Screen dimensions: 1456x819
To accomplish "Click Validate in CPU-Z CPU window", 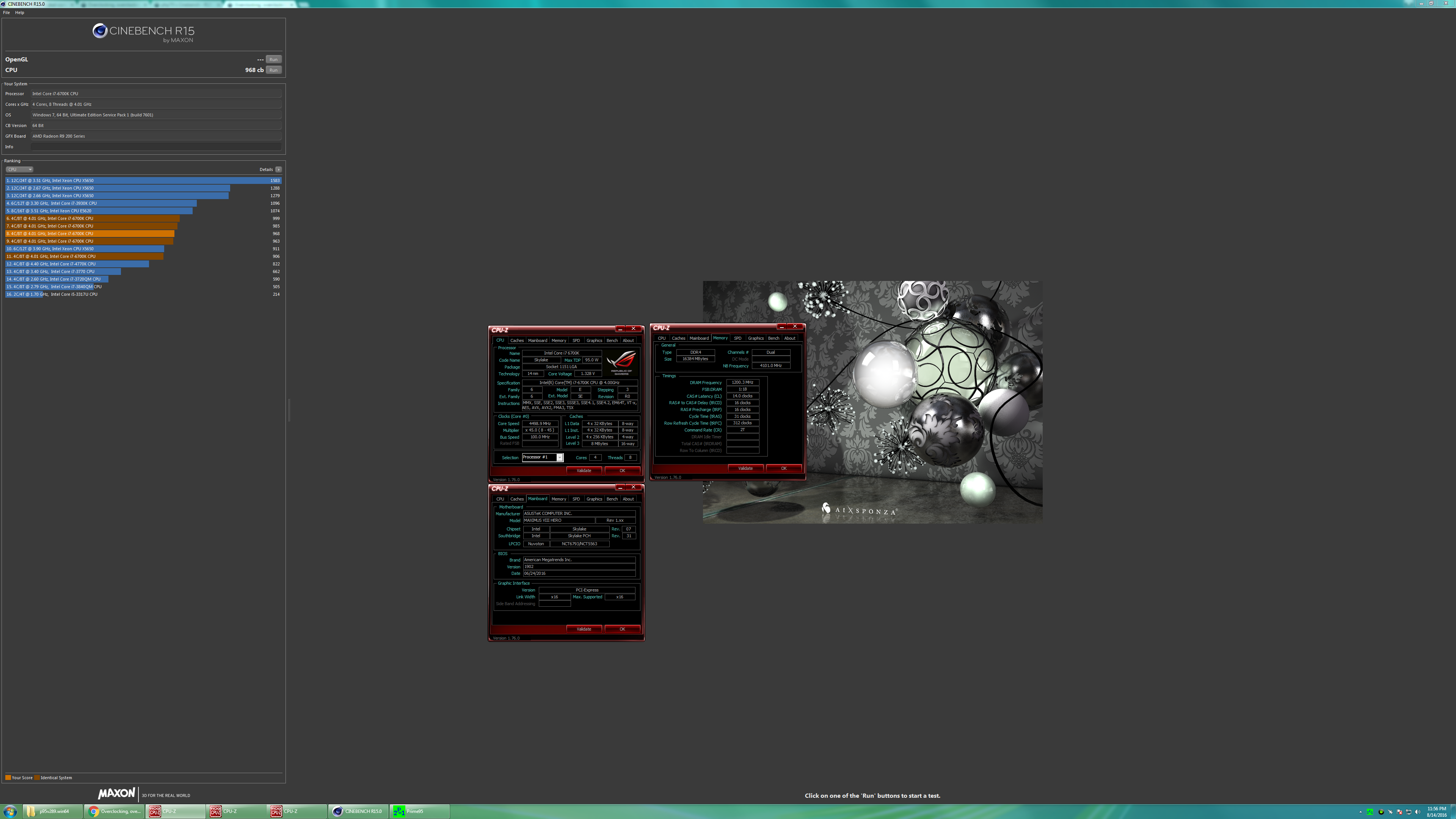I will click(584, 470).
